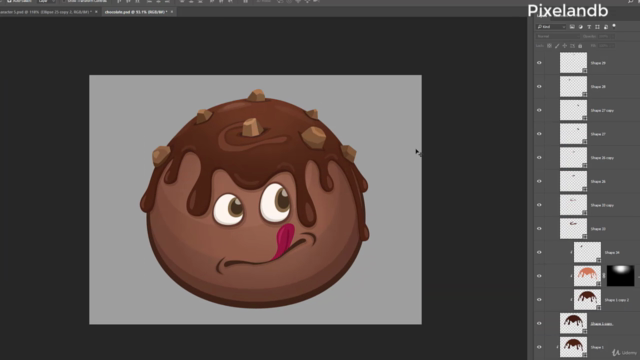640x360 pixels.
Task: Toggle visibility of the masked orange highlight layer
Action: click(539, 276)
